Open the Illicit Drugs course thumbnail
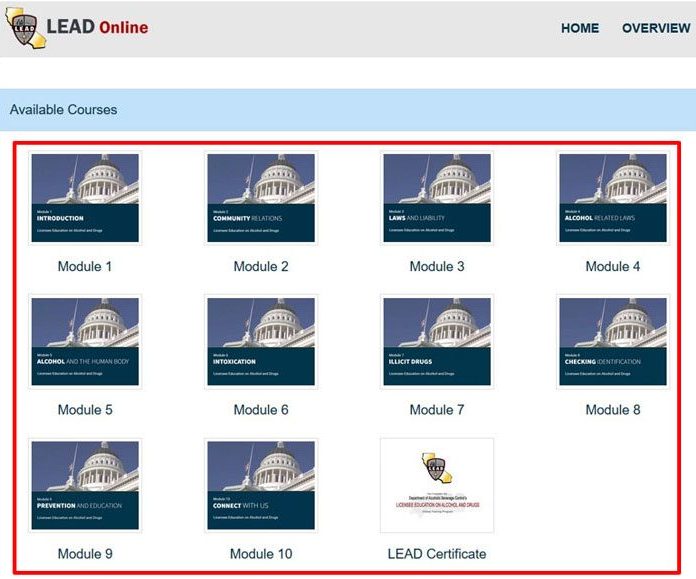 tap(437, 342)
